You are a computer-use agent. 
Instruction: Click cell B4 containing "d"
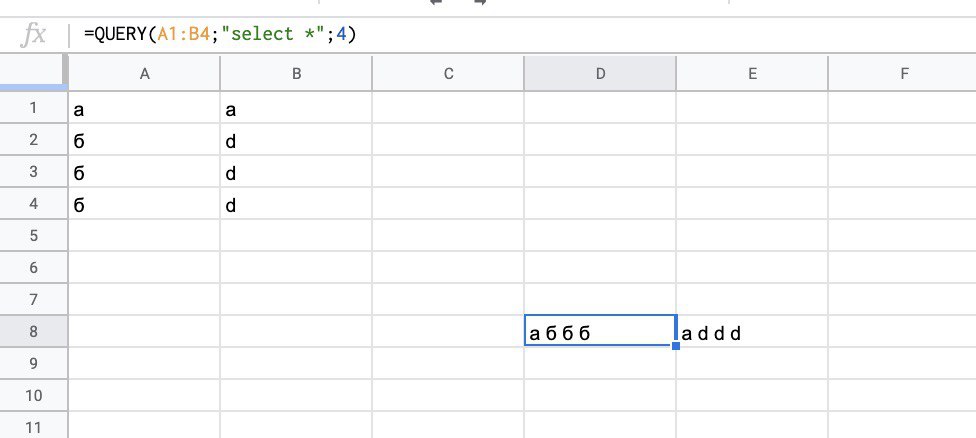coord(296,203)
